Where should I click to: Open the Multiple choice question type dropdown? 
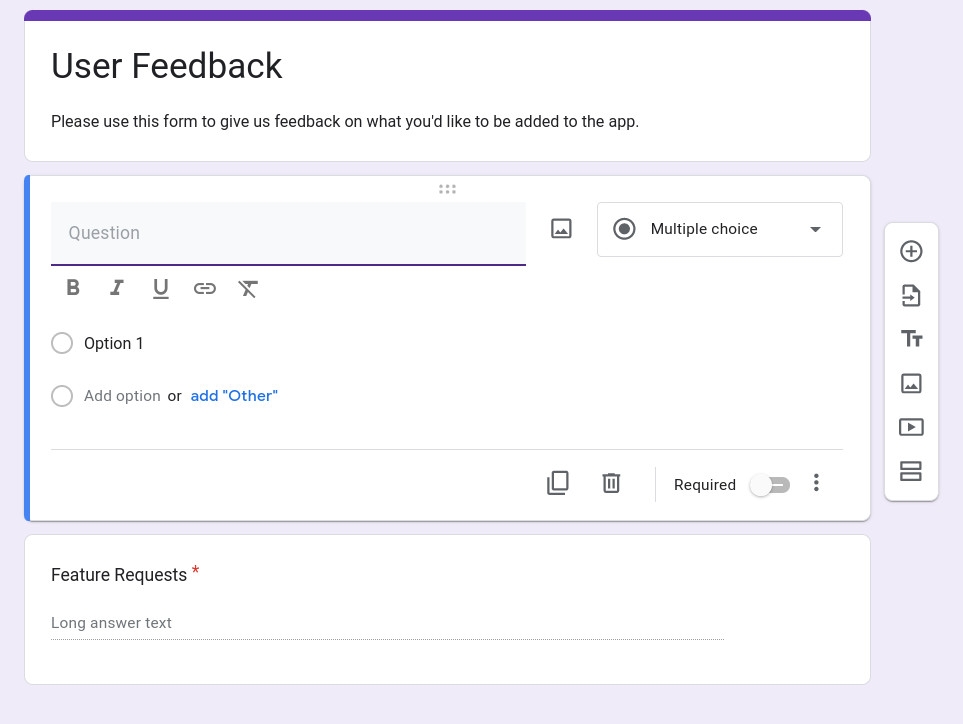click(x=719, y=229)
